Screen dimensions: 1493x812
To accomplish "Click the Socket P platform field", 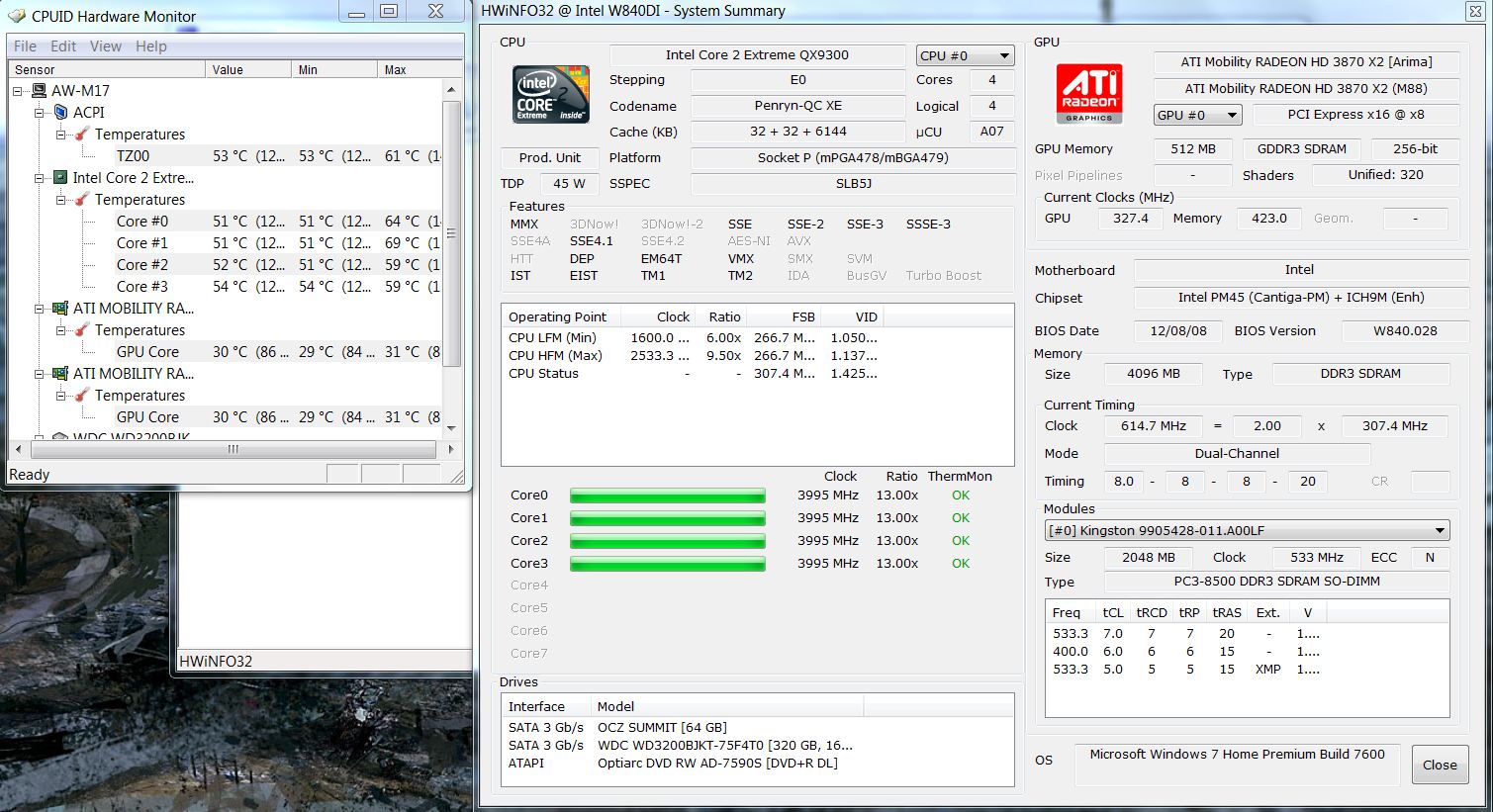I will (852, 158).
